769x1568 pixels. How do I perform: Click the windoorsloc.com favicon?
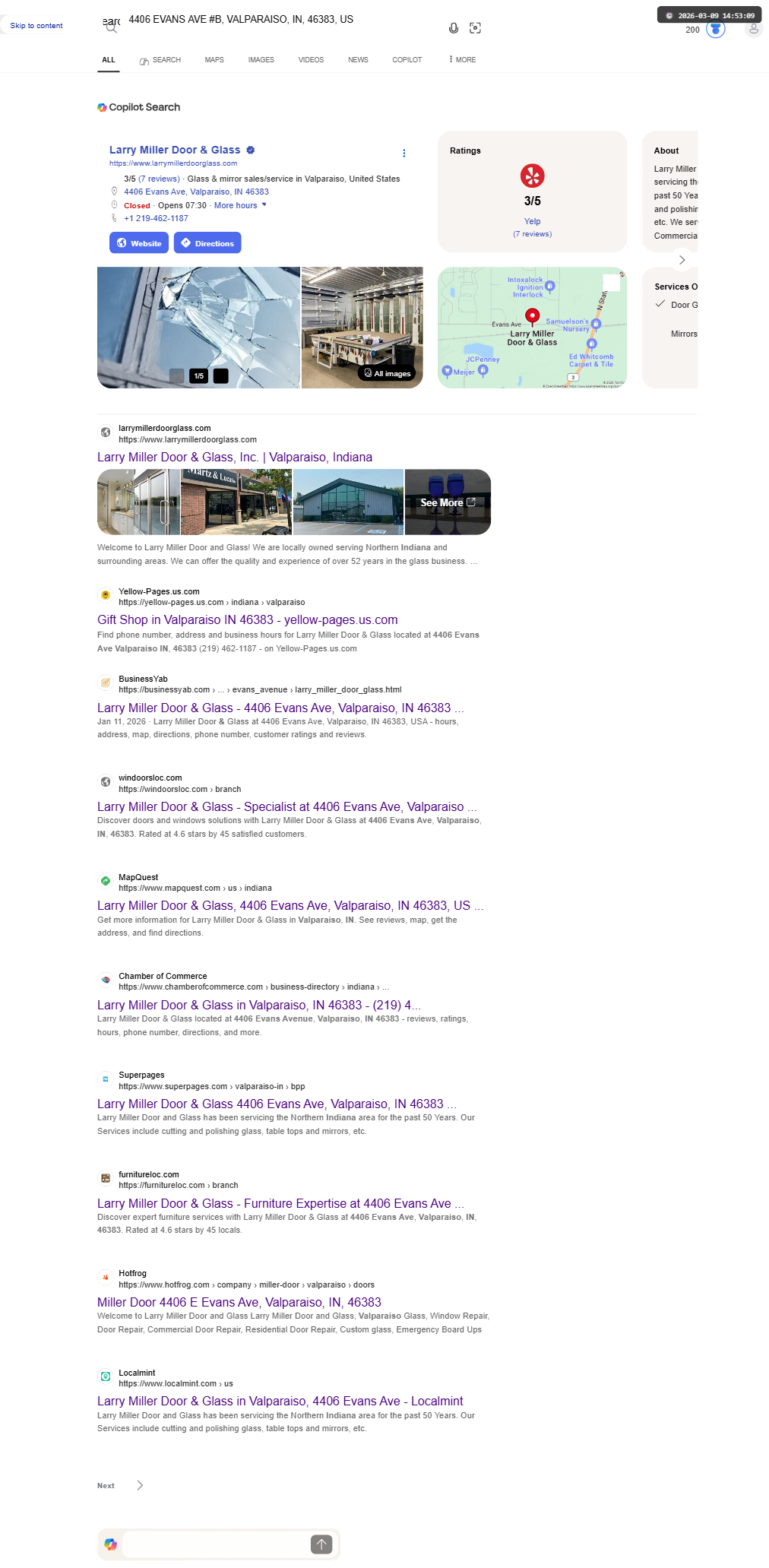[106, 781]
